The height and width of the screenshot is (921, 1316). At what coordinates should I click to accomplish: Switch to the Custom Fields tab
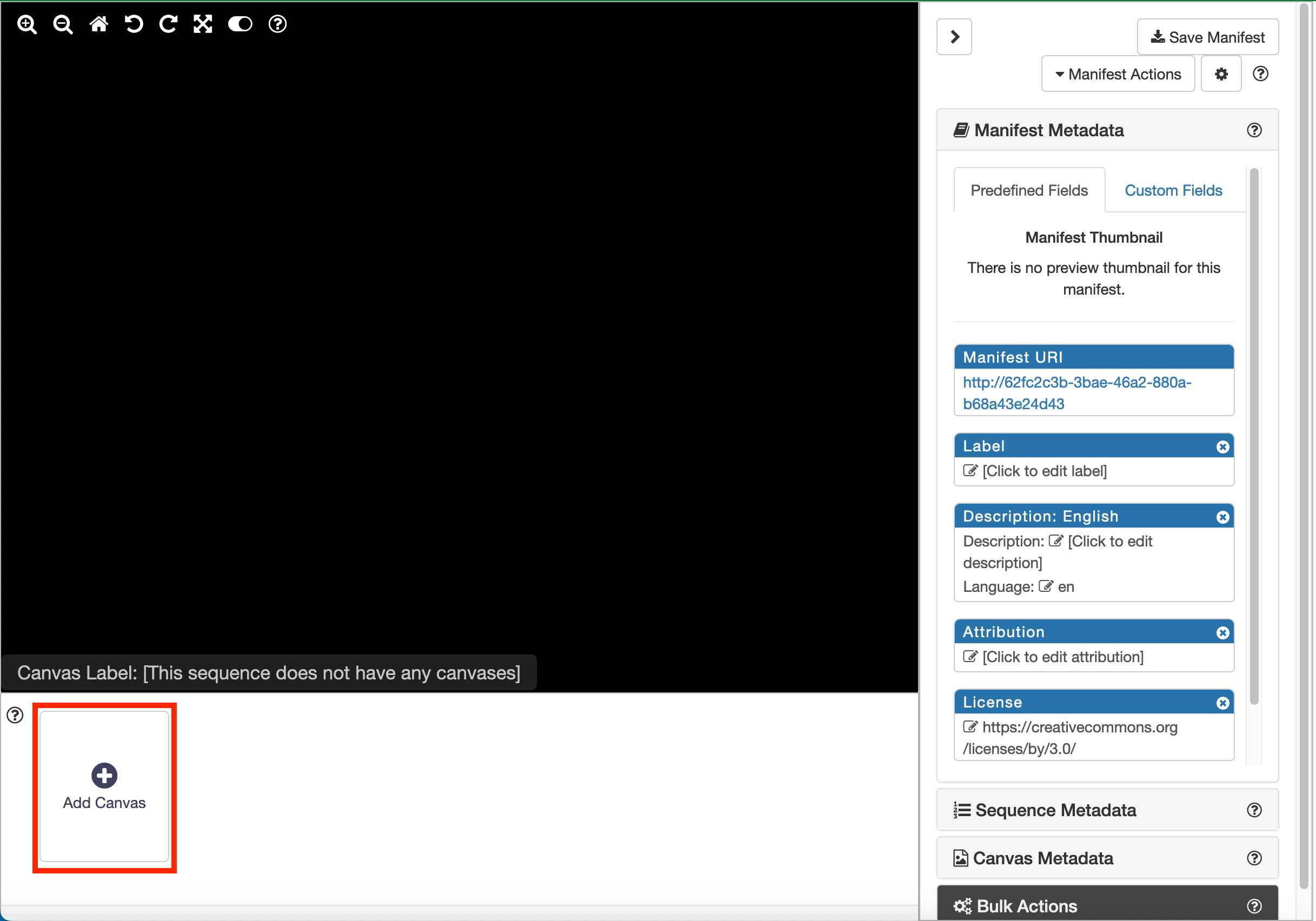point(1173,189)
